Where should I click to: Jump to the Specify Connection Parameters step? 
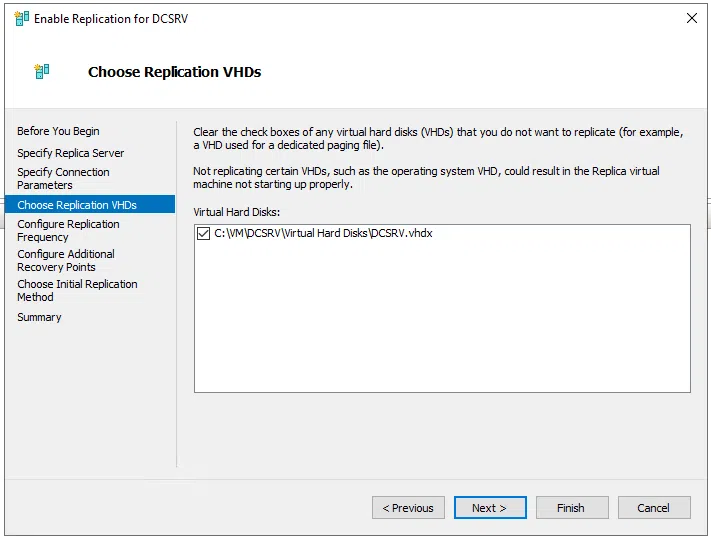pyautogui.click(x=63, y=178)
